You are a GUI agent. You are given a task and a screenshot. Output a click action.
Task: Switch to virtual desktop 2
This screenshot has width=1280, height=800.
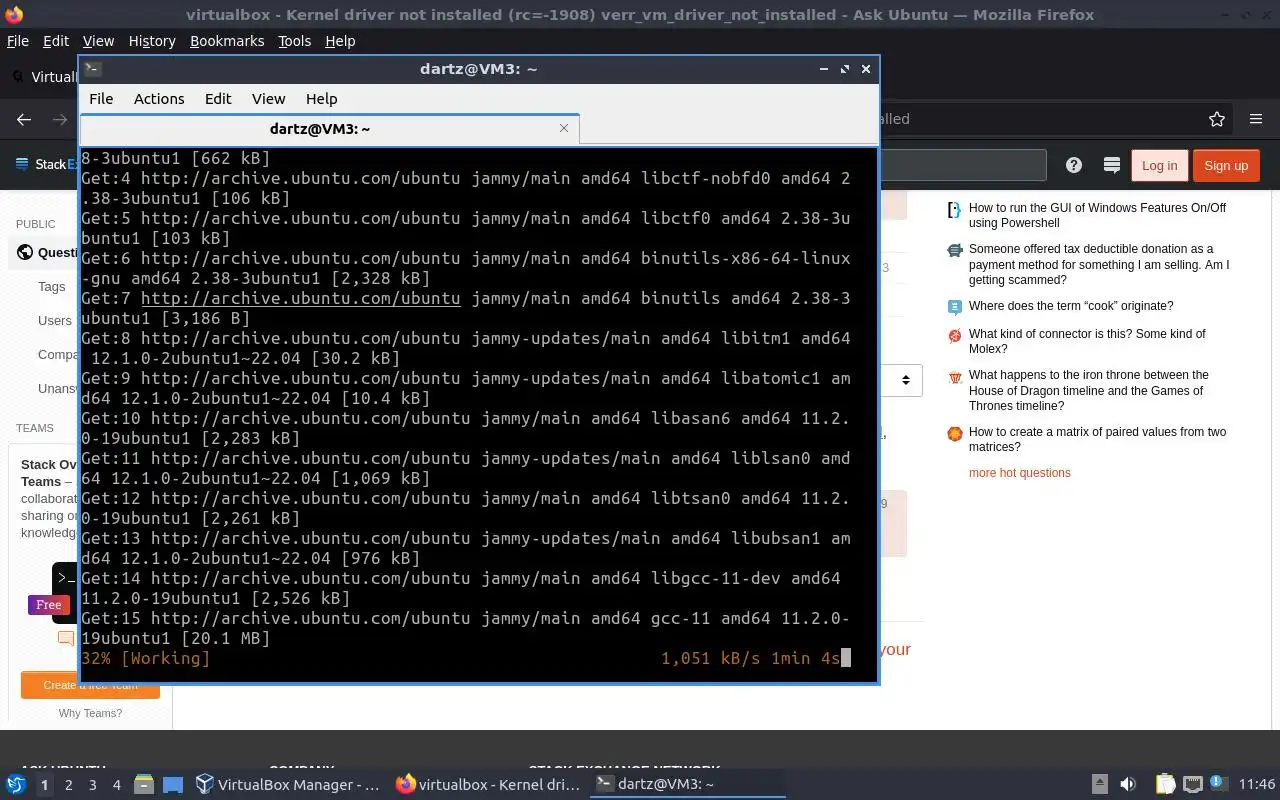point(68,785)
